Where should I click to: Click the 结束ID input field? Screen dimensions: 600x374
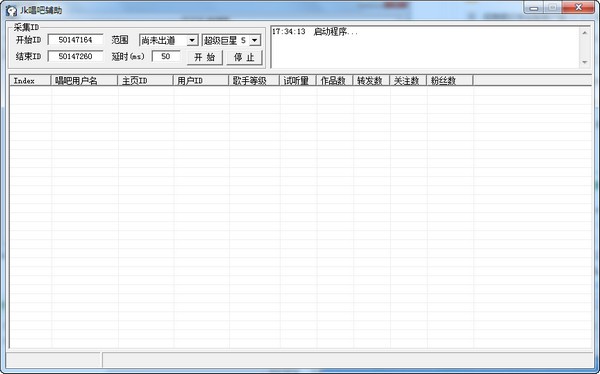click(x=75, y=56)
